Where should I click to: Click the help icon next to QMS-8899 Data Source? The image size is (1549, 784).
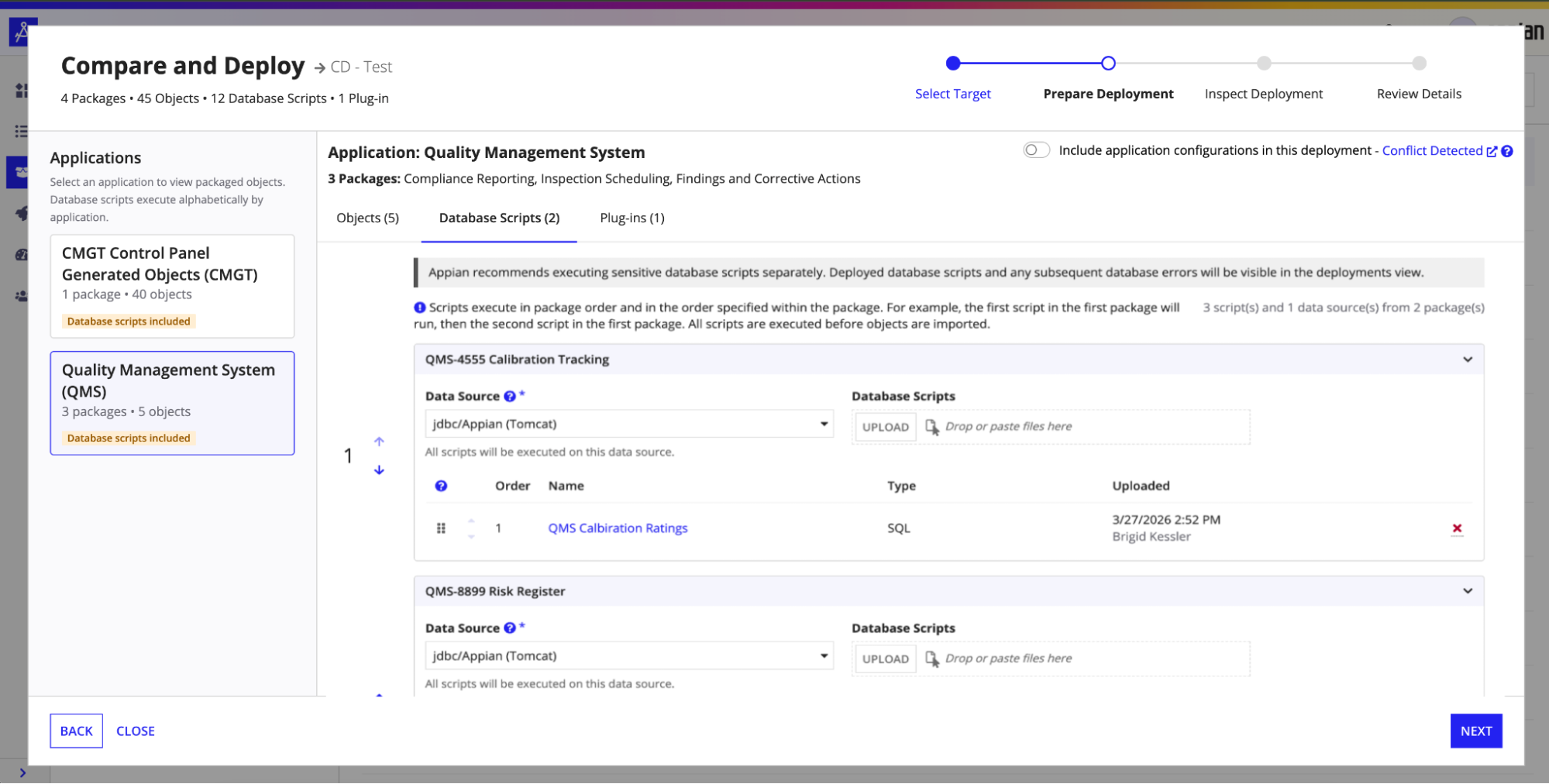[510, 628]
